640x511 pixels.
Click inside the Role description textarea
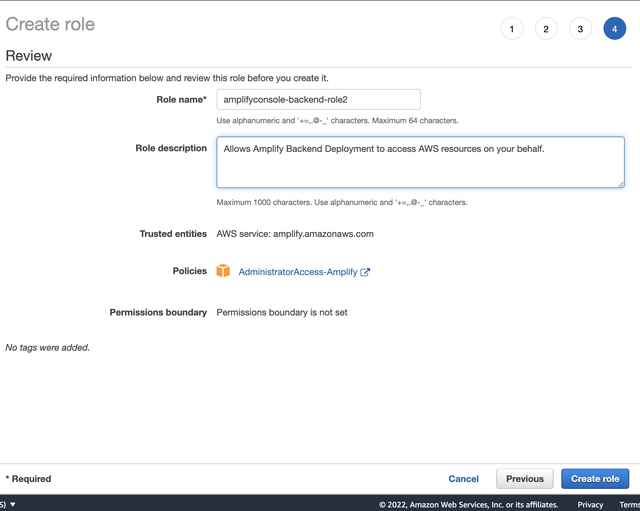(420, 162)
